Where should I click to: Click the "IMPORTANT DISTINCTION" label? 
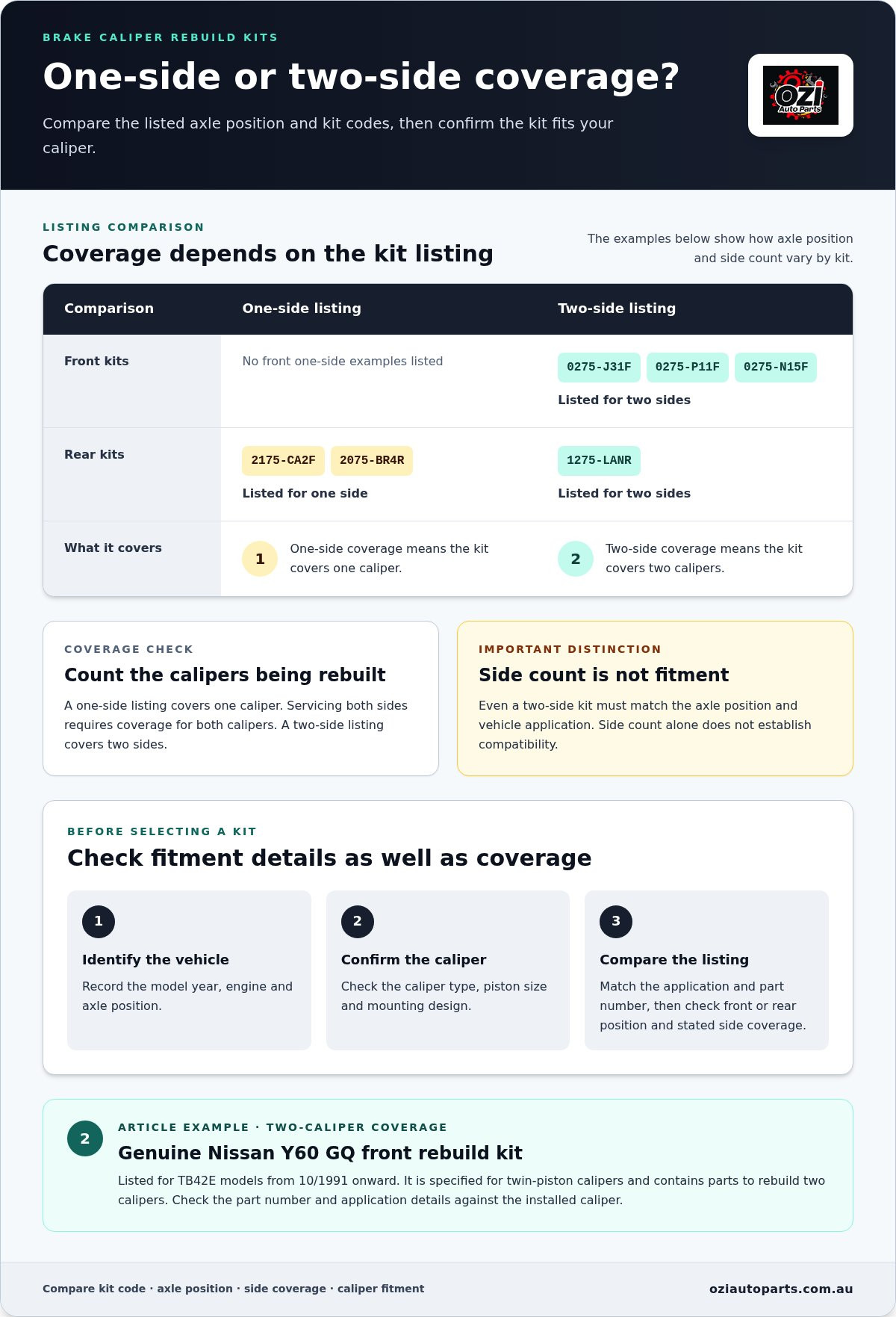tap(570, 649)
